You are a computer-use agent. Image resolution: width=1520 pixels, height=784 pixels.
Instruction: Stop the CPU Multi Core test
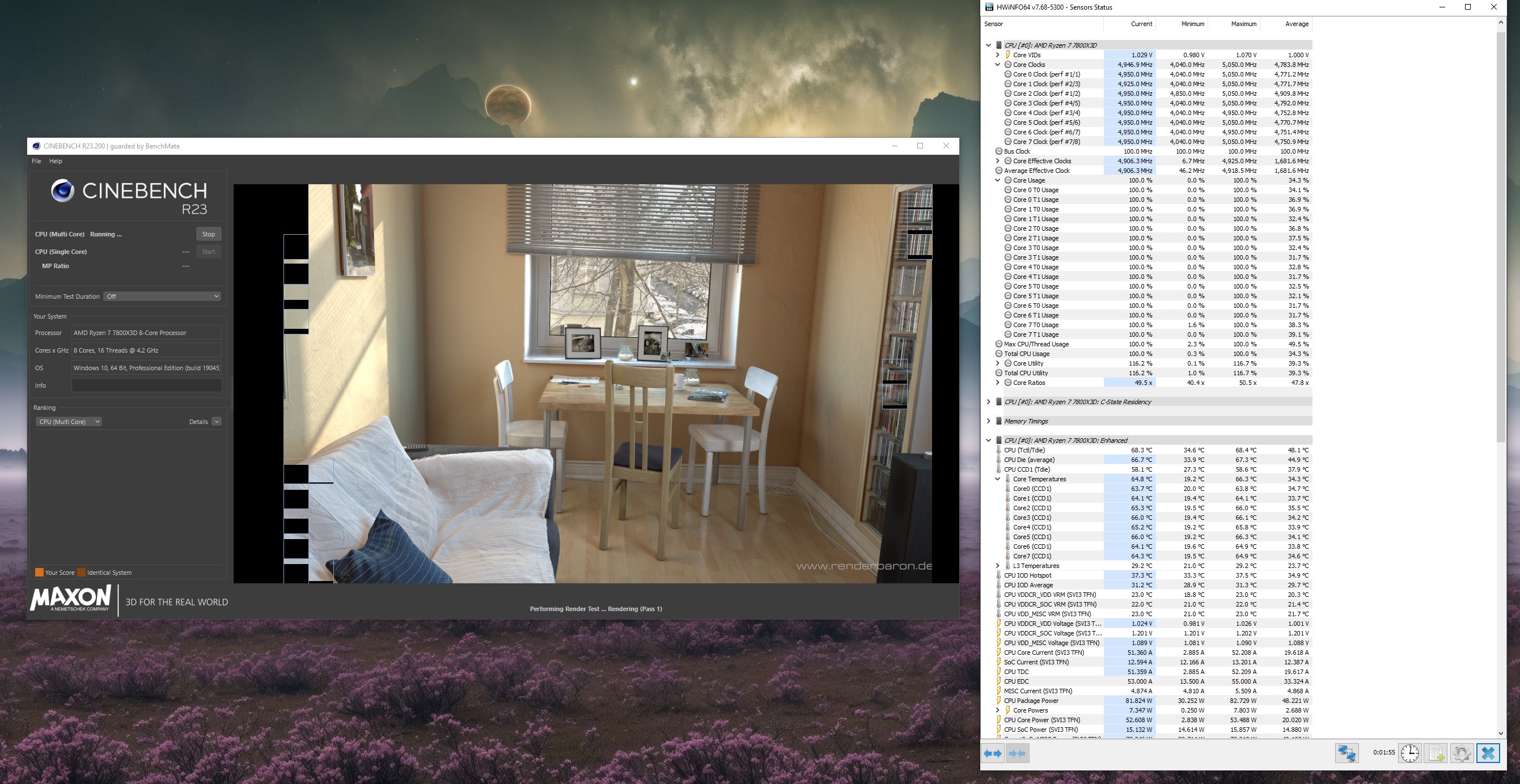(208, 234)
